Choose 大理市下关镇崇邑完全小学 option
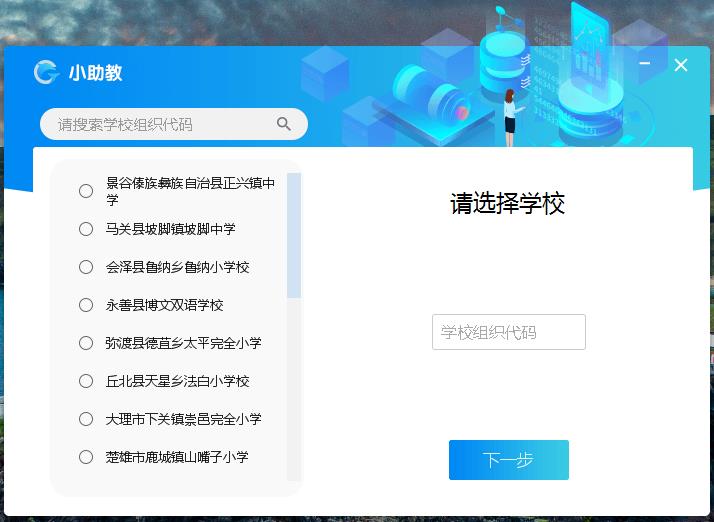Screen dimensions: 714x522 click(86, 419)
